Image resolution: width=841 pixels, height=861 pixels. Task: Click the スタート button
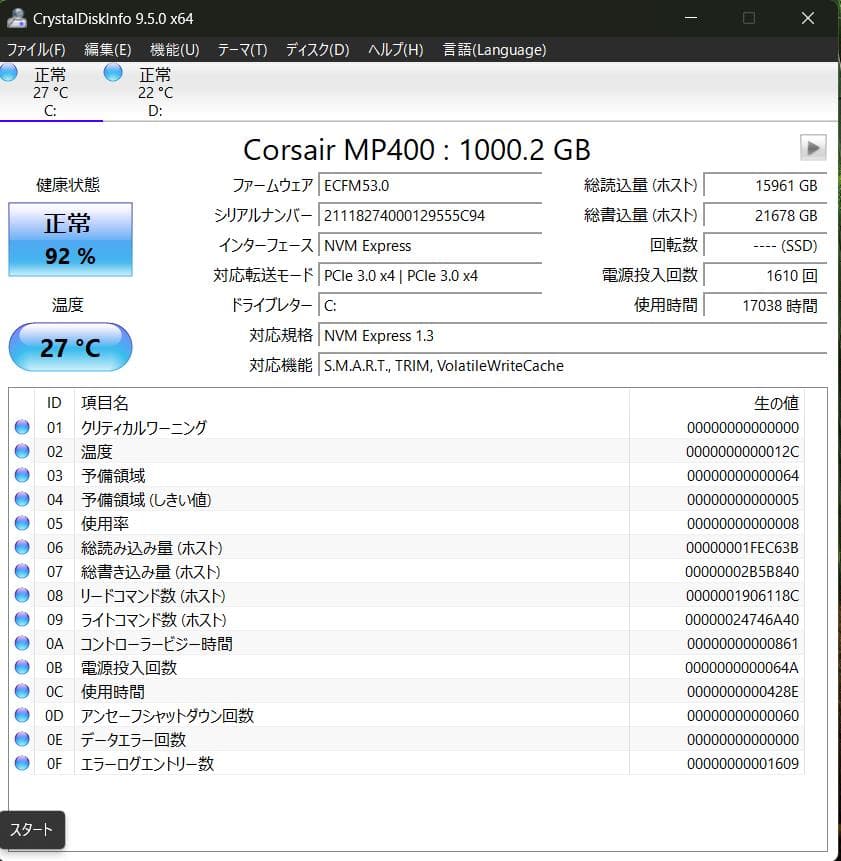pos(32,829)
